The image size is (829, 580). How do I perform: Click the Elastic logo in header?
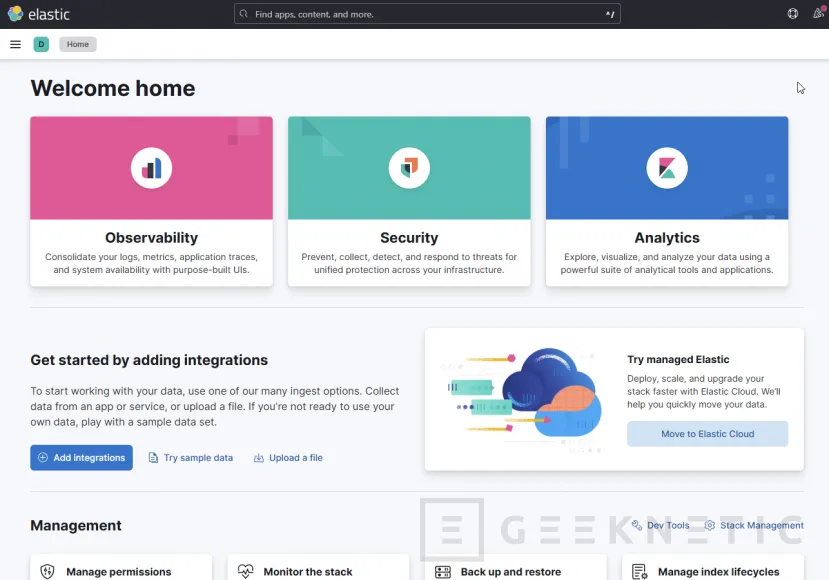38,14
